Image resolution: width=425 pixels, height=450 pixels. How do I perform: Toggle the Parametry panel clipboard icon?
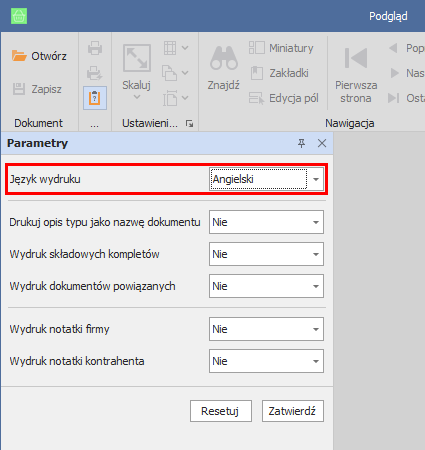coord(95,98)
